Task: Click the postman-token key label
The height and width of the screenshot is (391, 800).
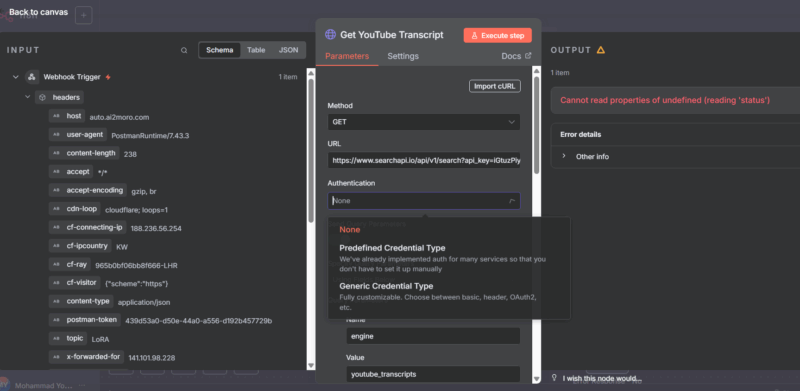Action: [92, 320]
